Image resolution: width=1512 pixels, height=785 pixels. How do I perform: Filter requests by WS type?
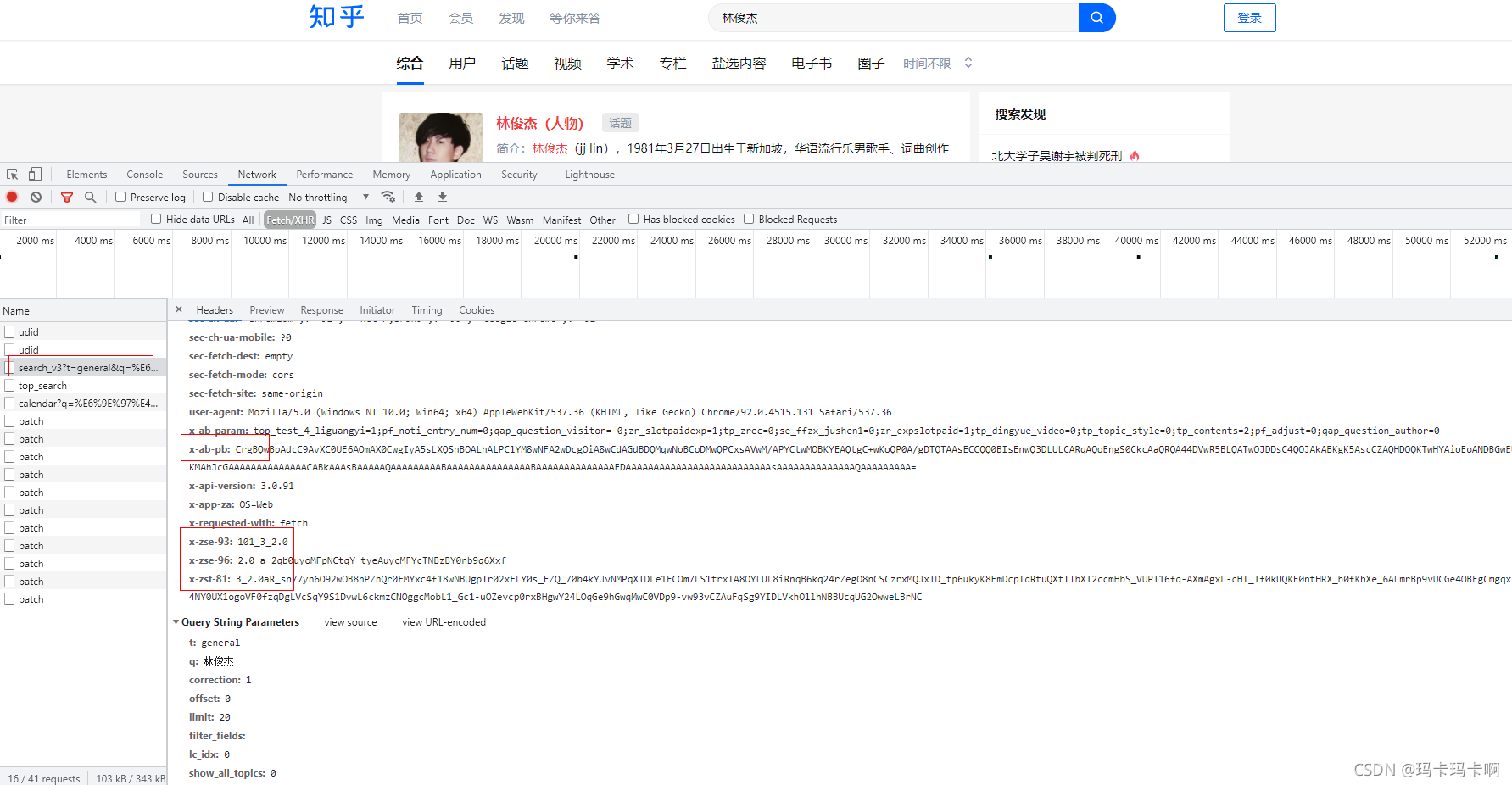point(490,220)
